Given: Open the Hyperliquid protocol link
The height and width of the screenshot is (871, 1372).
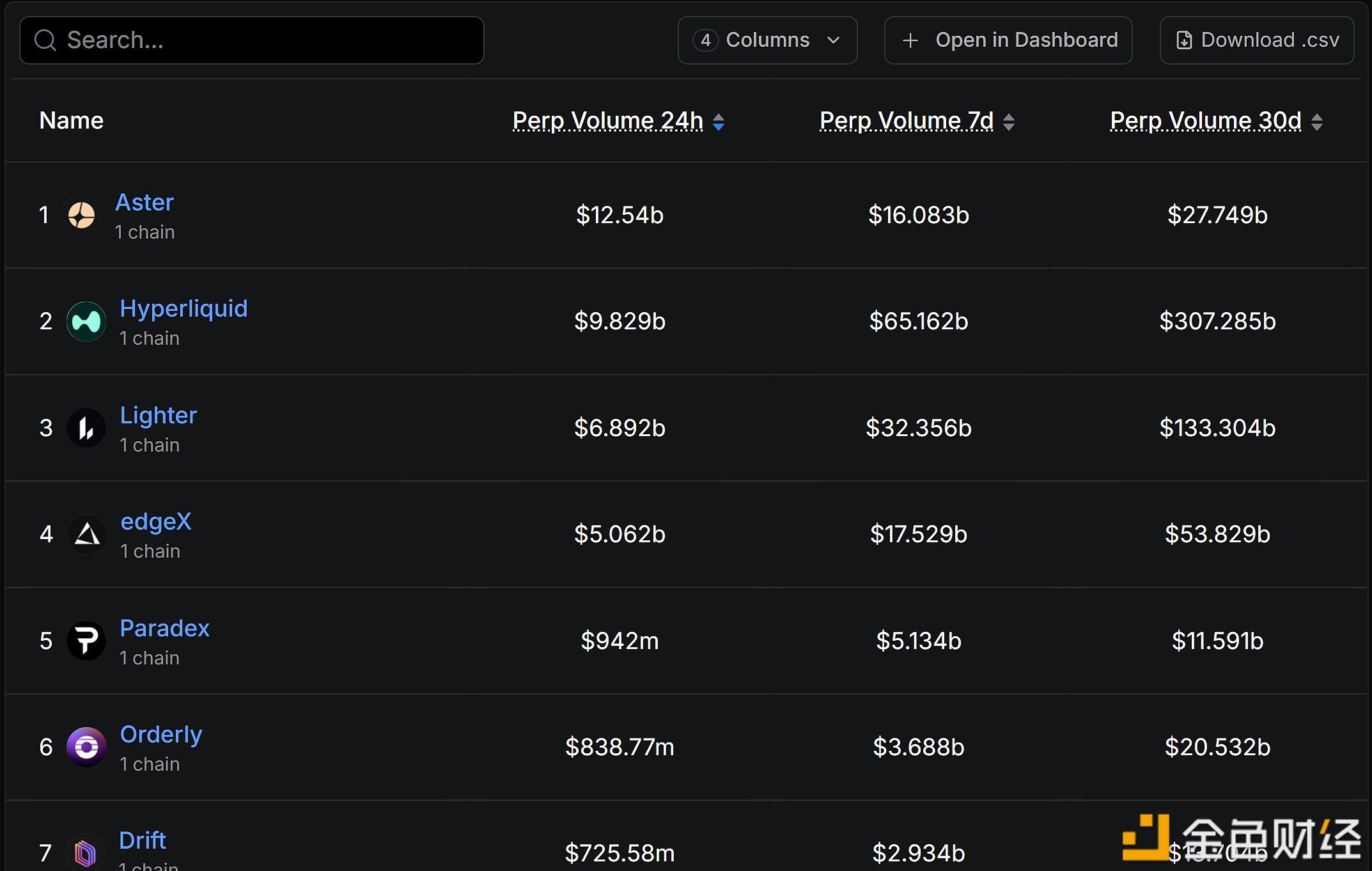Looking at the screenshot, I should point(183,309).
